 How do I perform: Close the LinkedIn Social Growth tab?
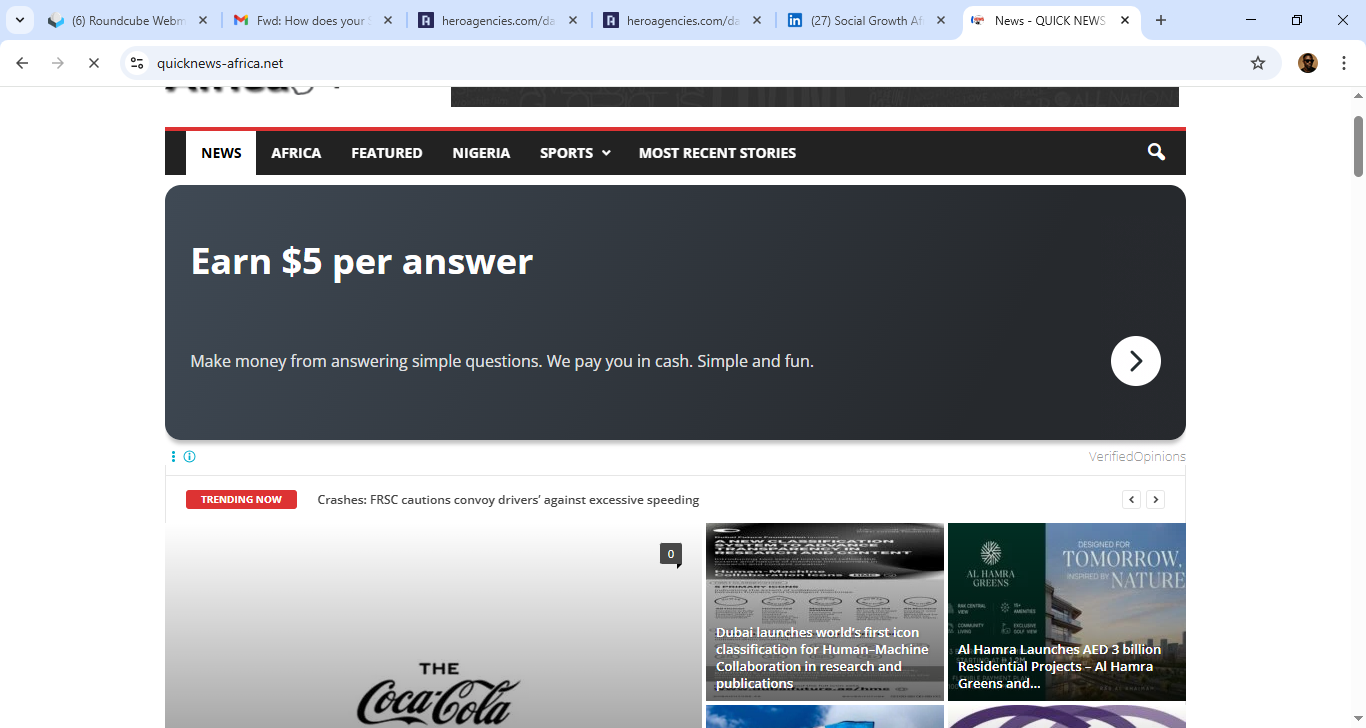tap(941, 20)
